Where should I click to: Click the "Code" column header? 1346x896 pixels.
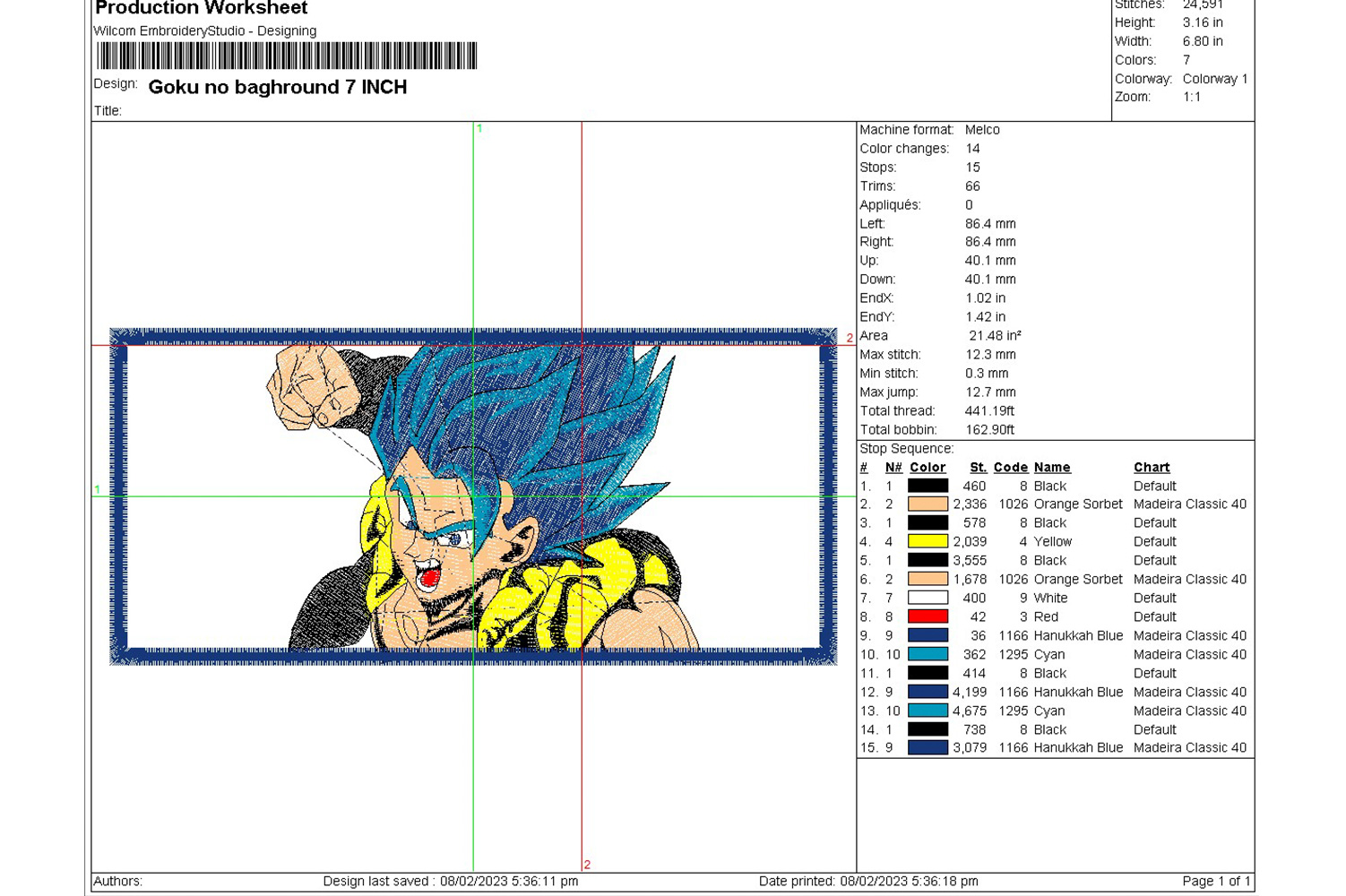tap(1011, 468)
